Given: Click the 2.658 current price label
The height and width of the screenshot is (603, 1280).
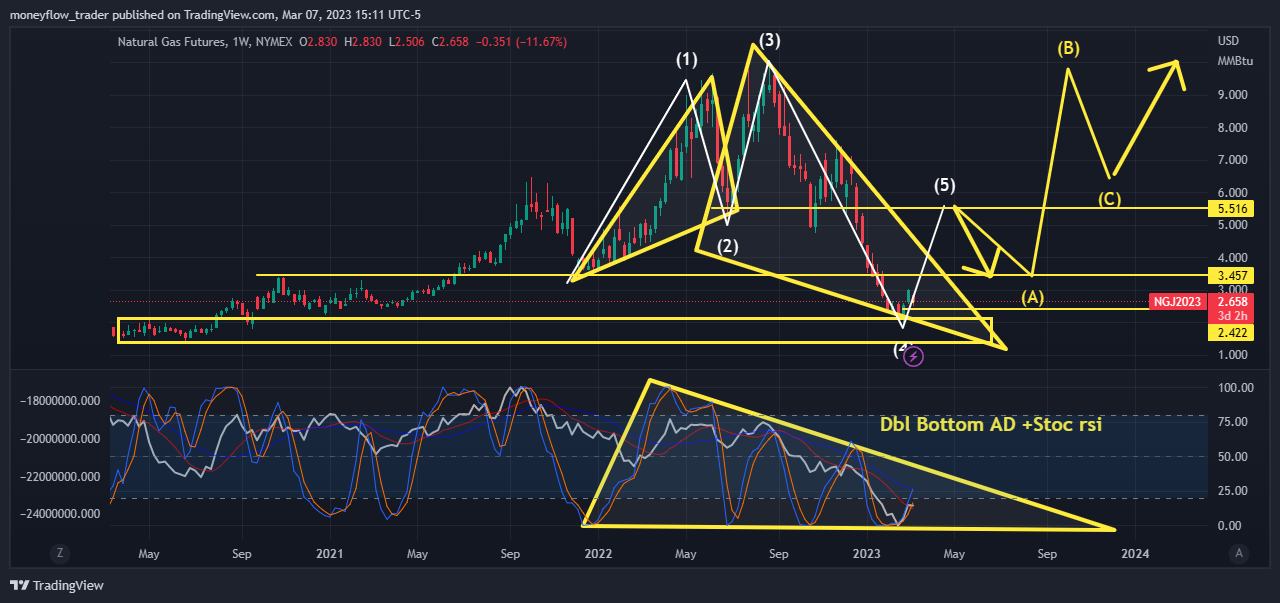Looking at the screenshot, I should pyautogui.click(x=1229, y=302).
